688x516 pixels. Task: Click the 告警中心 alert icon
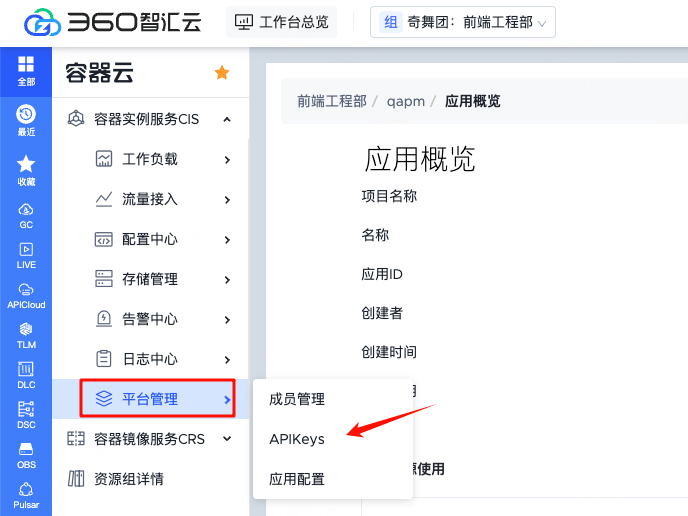104,319
